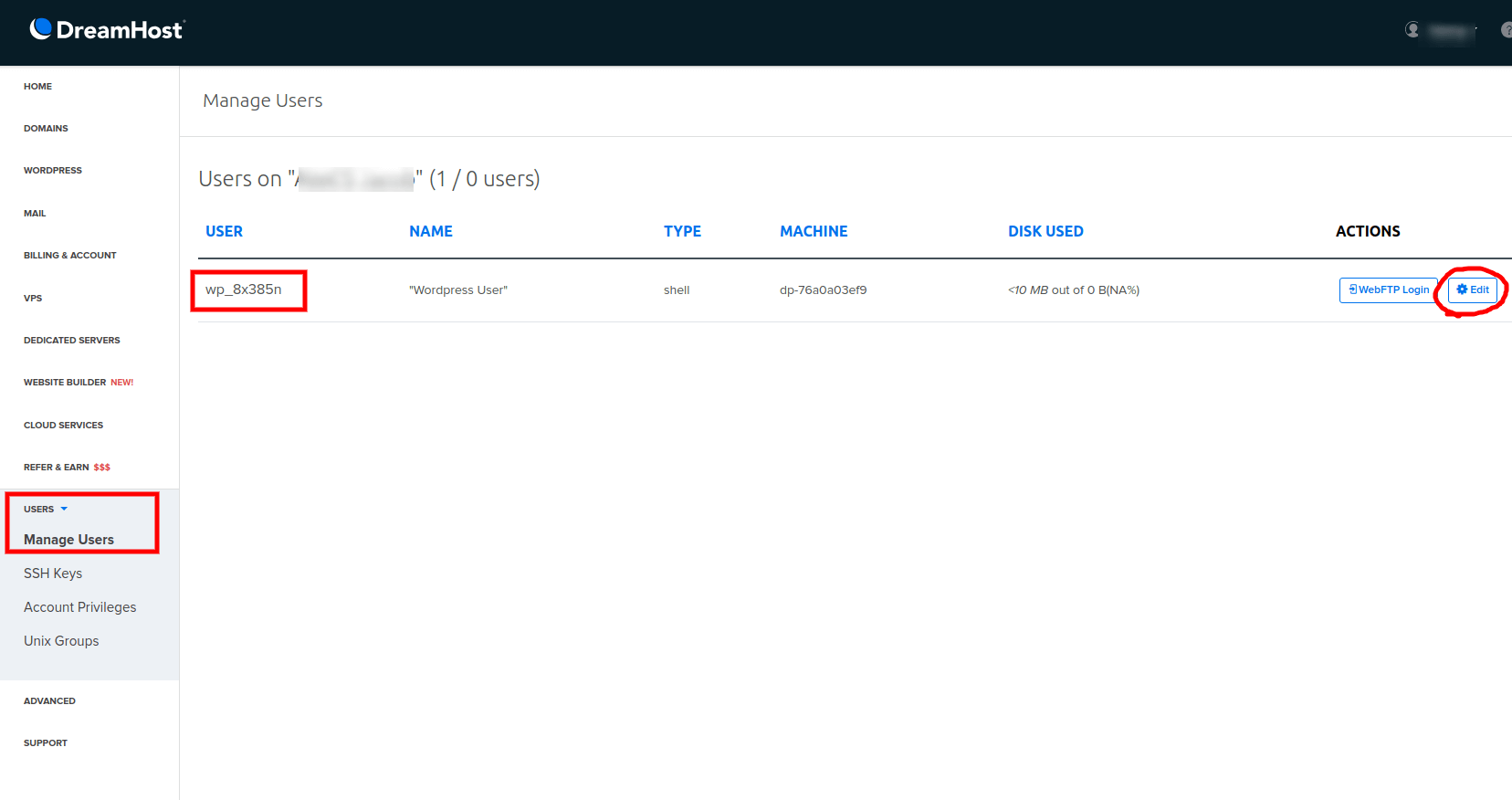This screenshot has width=1512, height=800.
Task: Open the Mail menu
Action: (x=35, y=214)
